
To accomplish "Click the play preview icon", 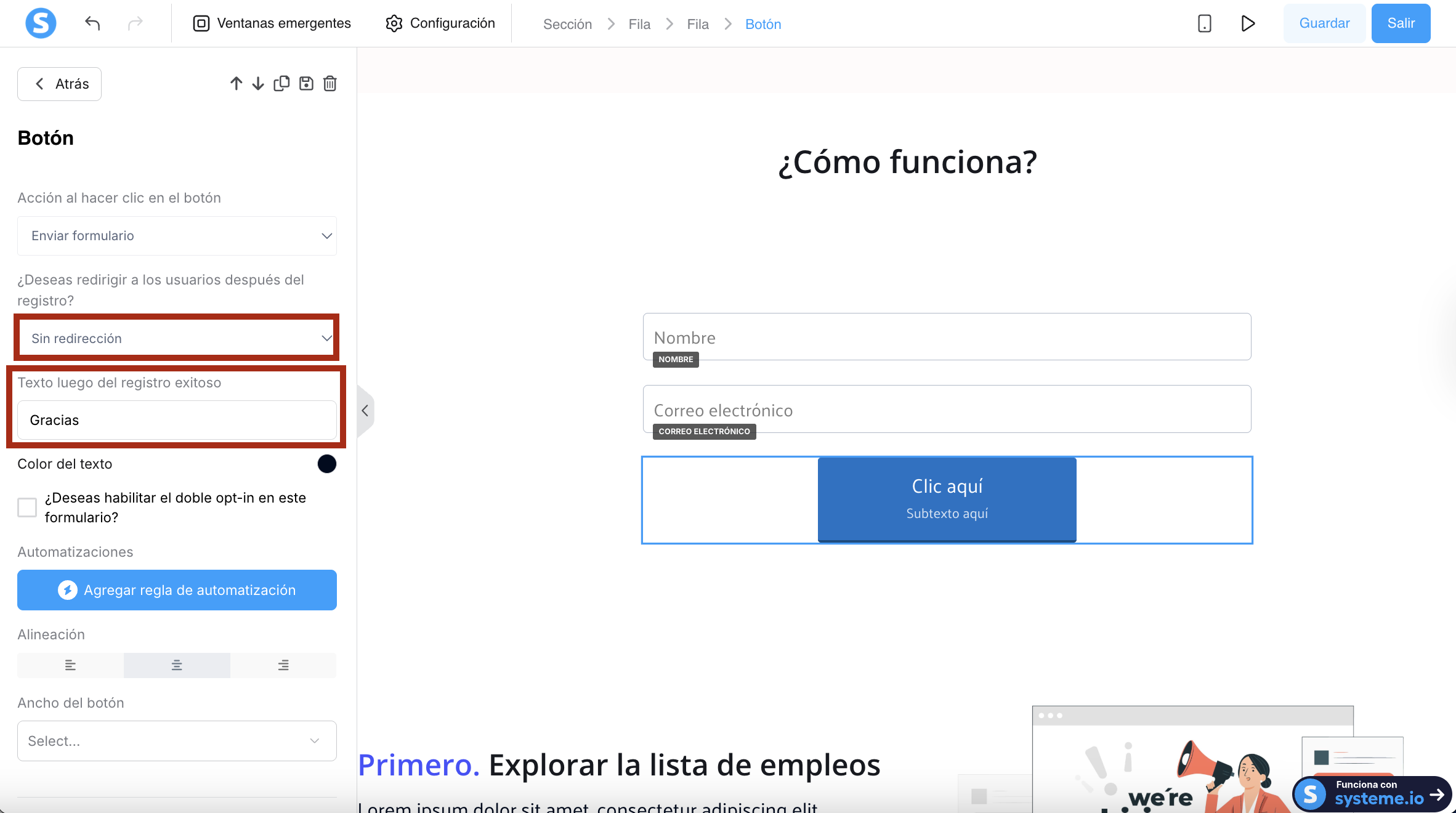I will [1247, 23].
